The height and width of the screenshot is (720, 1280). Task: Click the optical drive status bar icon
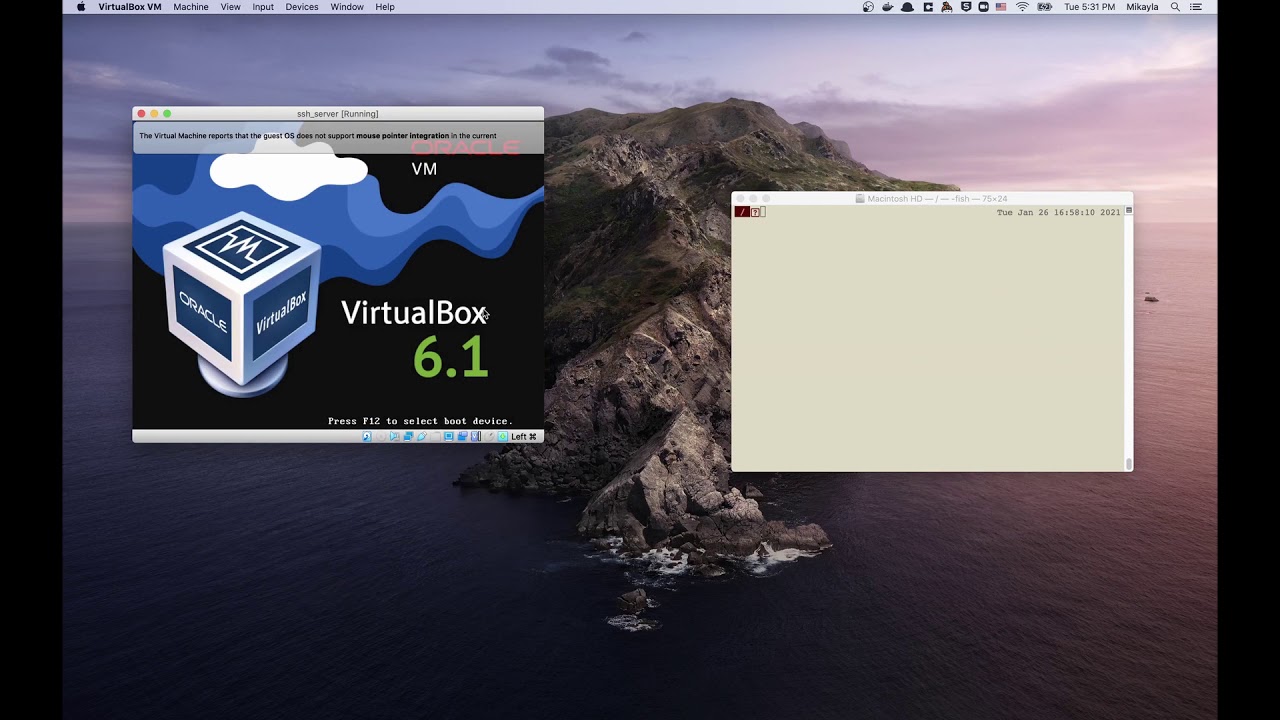pos(381,436)
